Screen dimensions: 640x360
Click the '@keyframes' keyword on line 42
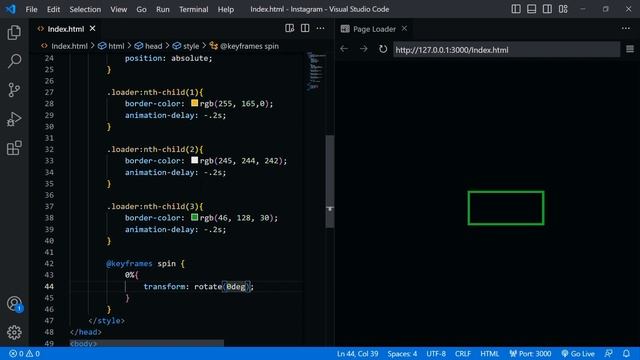(x=129, y=263)
